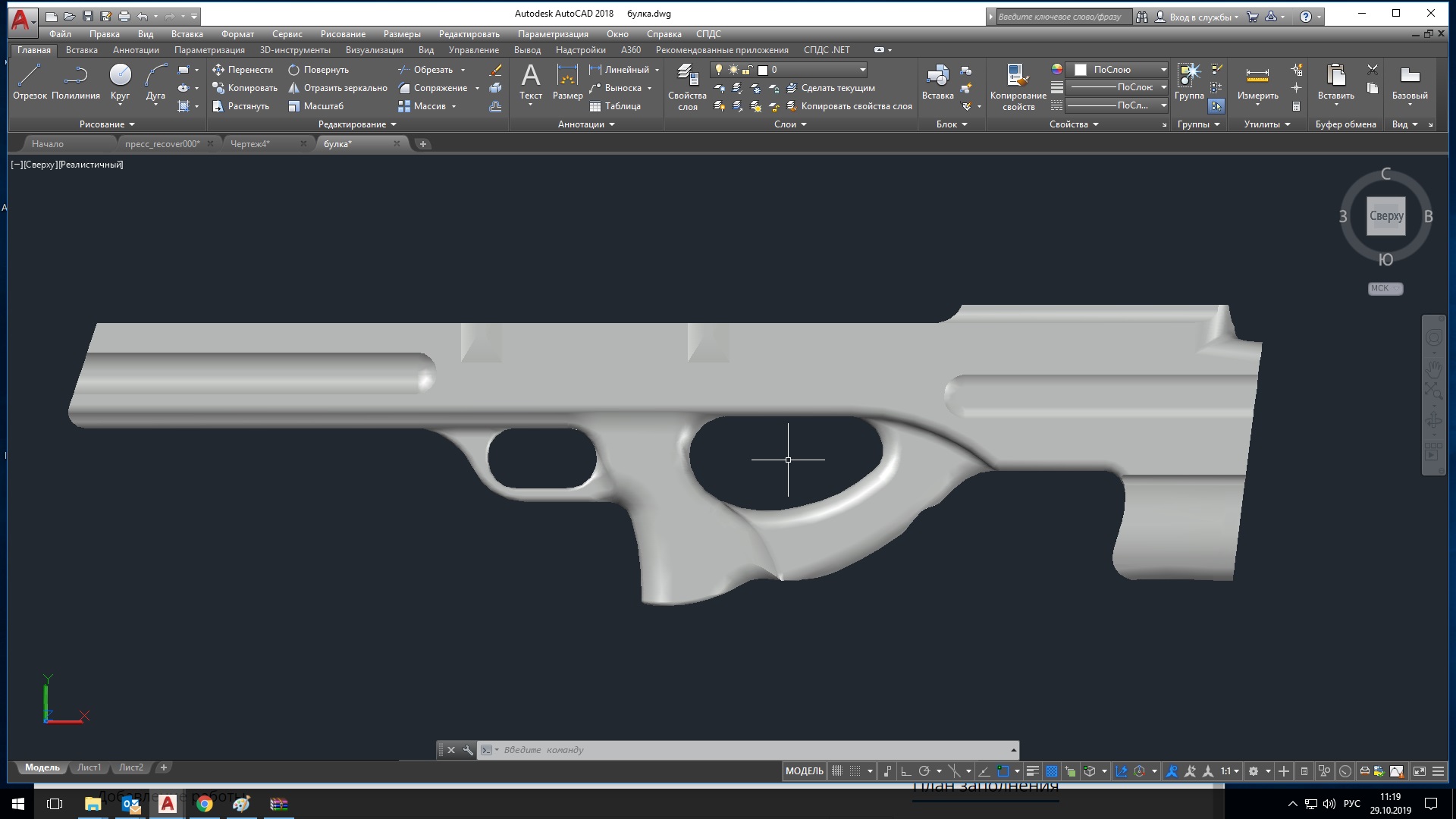The width and height of the screenshot is (1456, 819).
Task: Click Копирование свойств match properties
Action: pos(1018,87)
